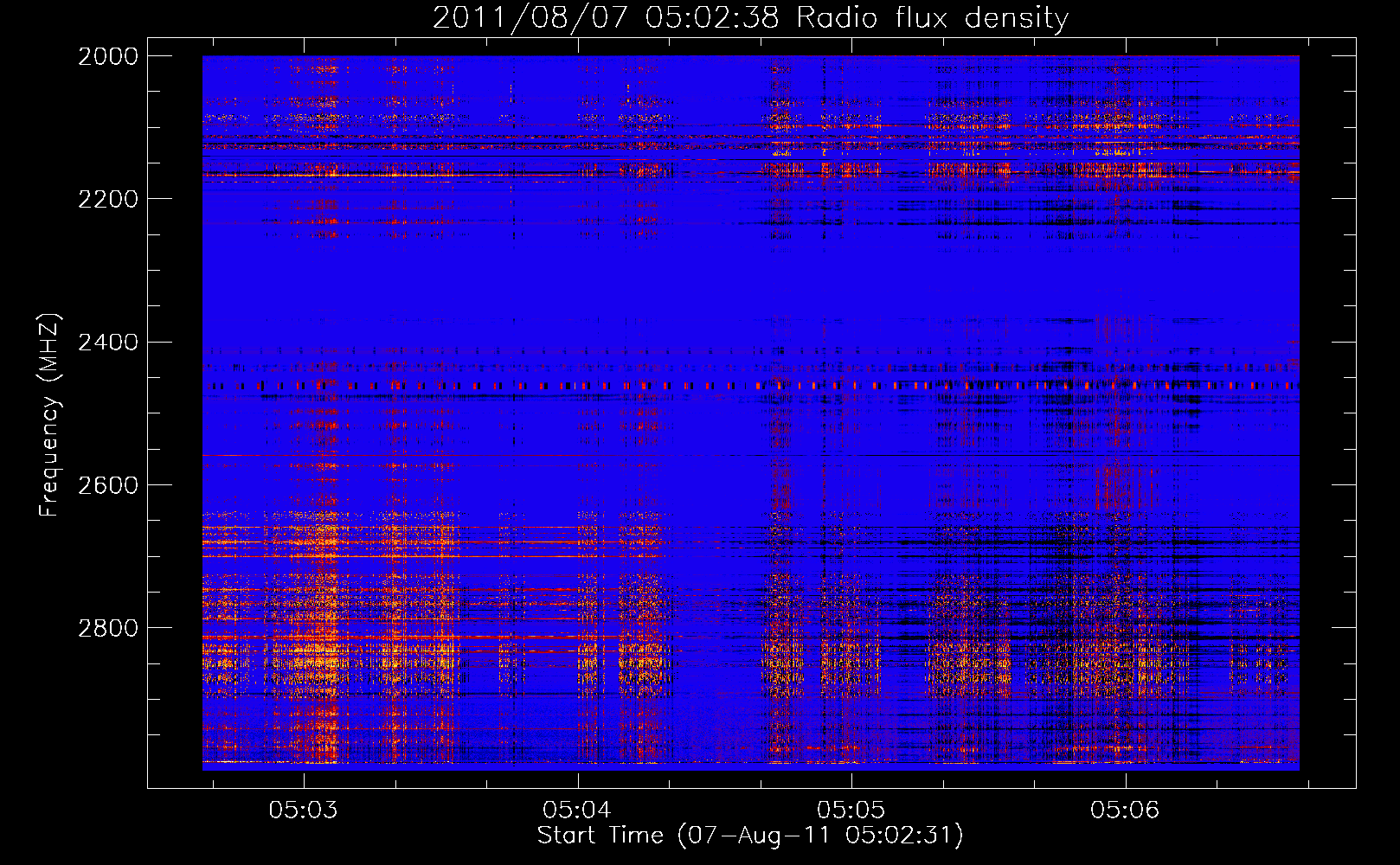Click the 05:05 time tick label
Screen dimensions: 1400x865
pos(851,810)
